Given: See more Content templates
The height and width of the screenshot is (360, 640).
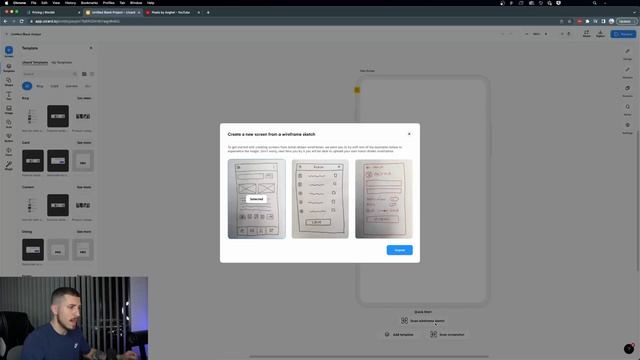Looking at the screenshot, I should 84,187.
